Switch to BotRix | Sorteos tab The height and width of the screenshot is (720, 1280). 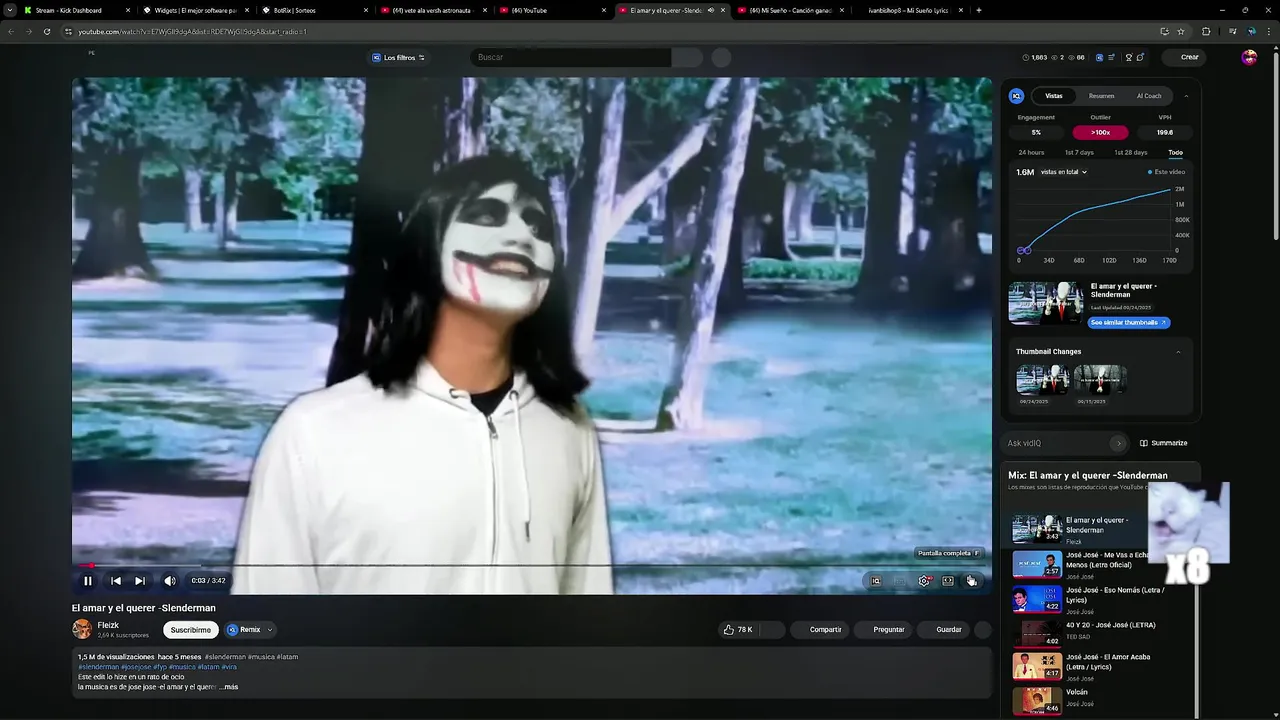click(x=314, y=10)
